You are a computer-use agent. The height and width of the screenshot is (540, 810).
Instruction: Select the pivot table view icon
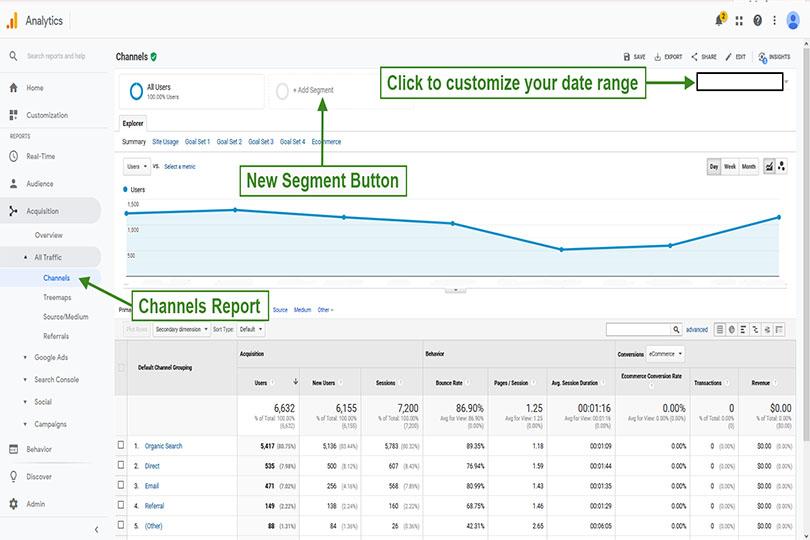pyautogui.click(x=779, y=330)
